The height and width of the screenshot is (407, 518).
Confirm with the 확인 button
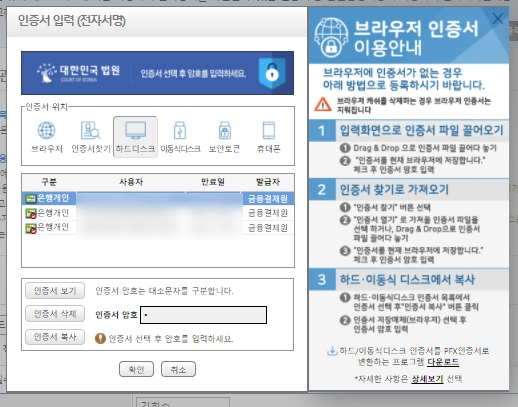tap(136, 369)
